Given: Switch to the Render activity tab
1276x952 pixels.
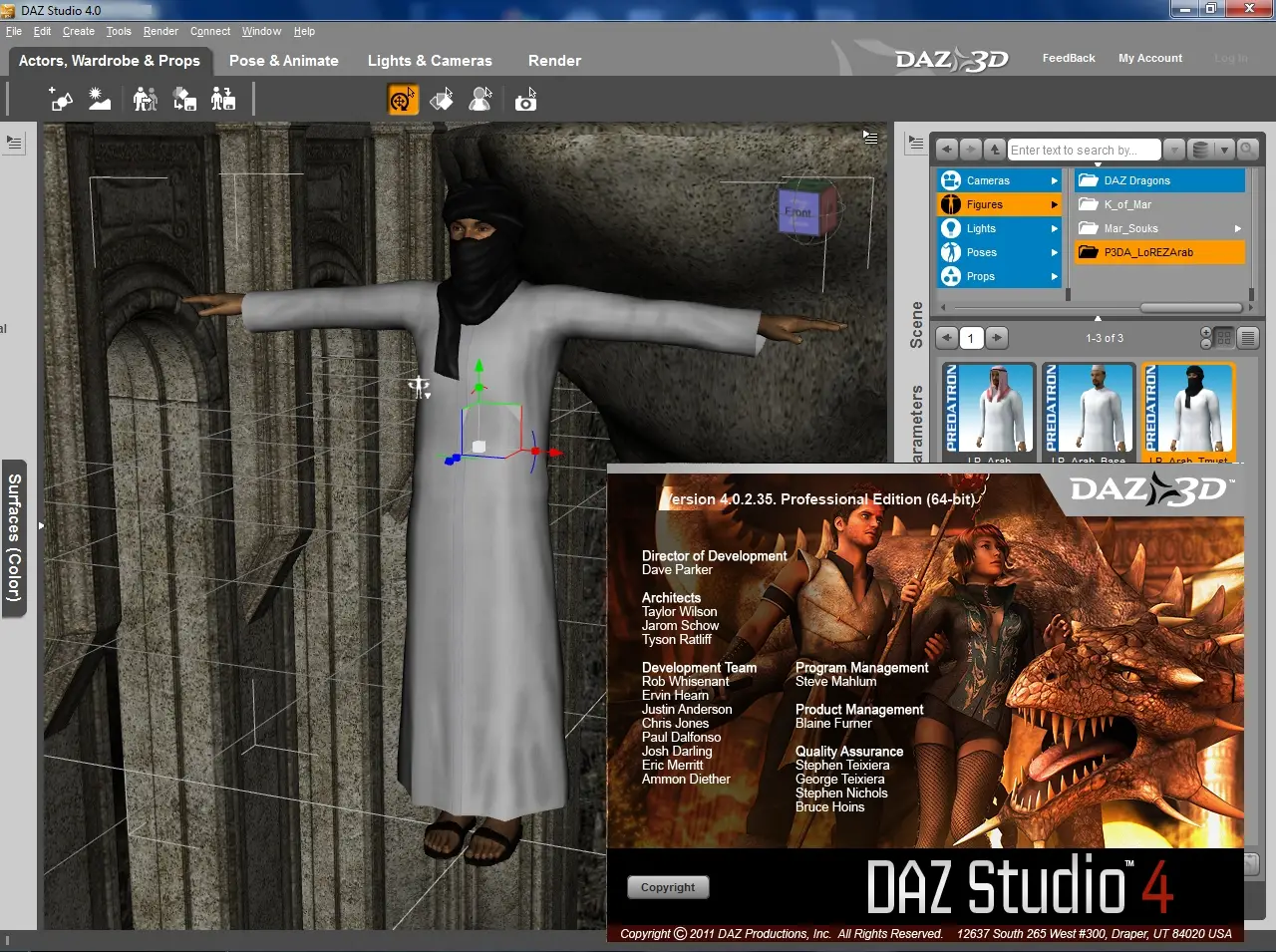Looking at the screenshot, I should (x=554, y=61).
